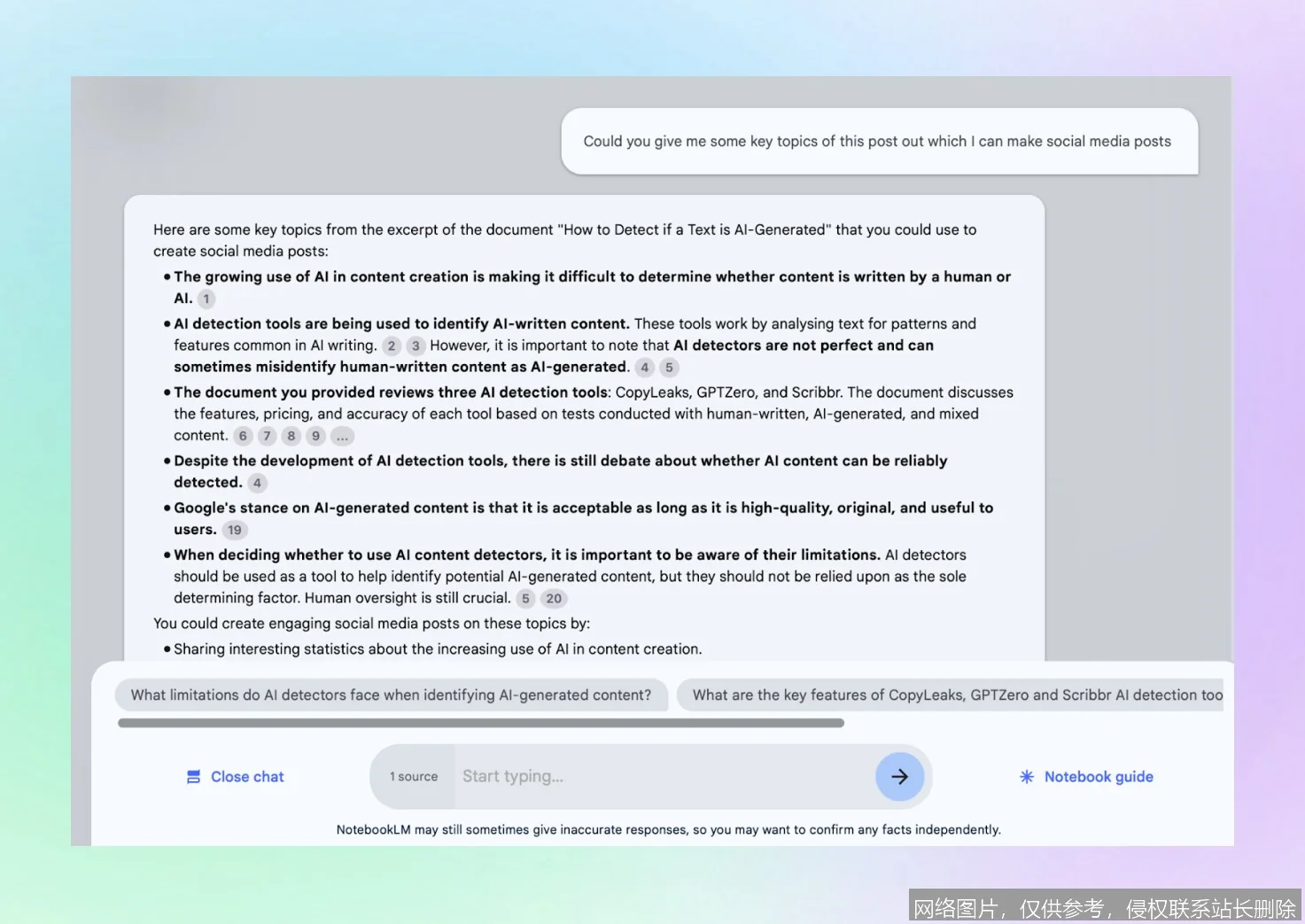Open Notebook guide via its text link
Viewport: 1305px width, 924px height.
click(x=1099, y=776)
